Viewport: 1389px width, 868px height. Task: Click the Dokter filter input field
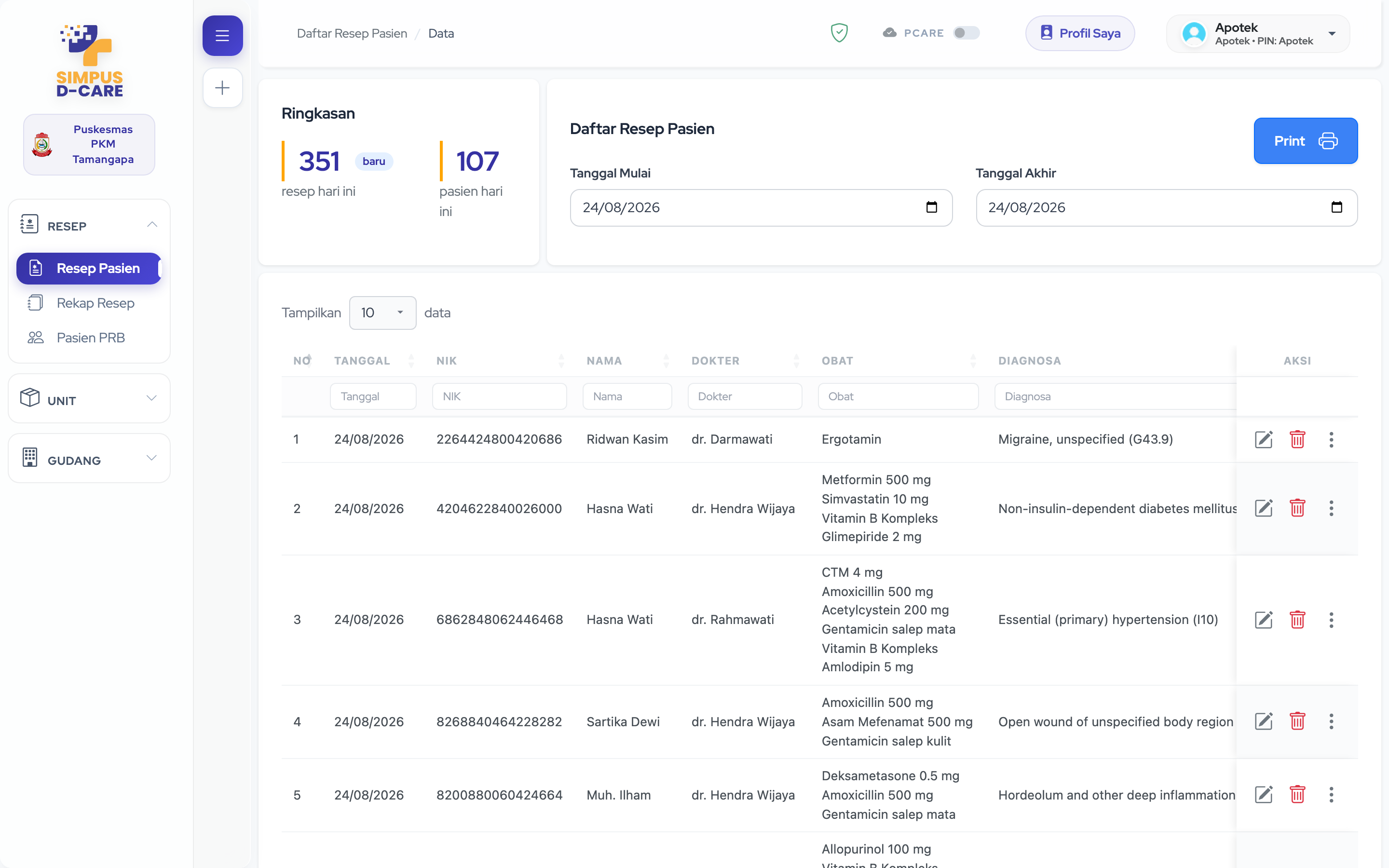745,396
